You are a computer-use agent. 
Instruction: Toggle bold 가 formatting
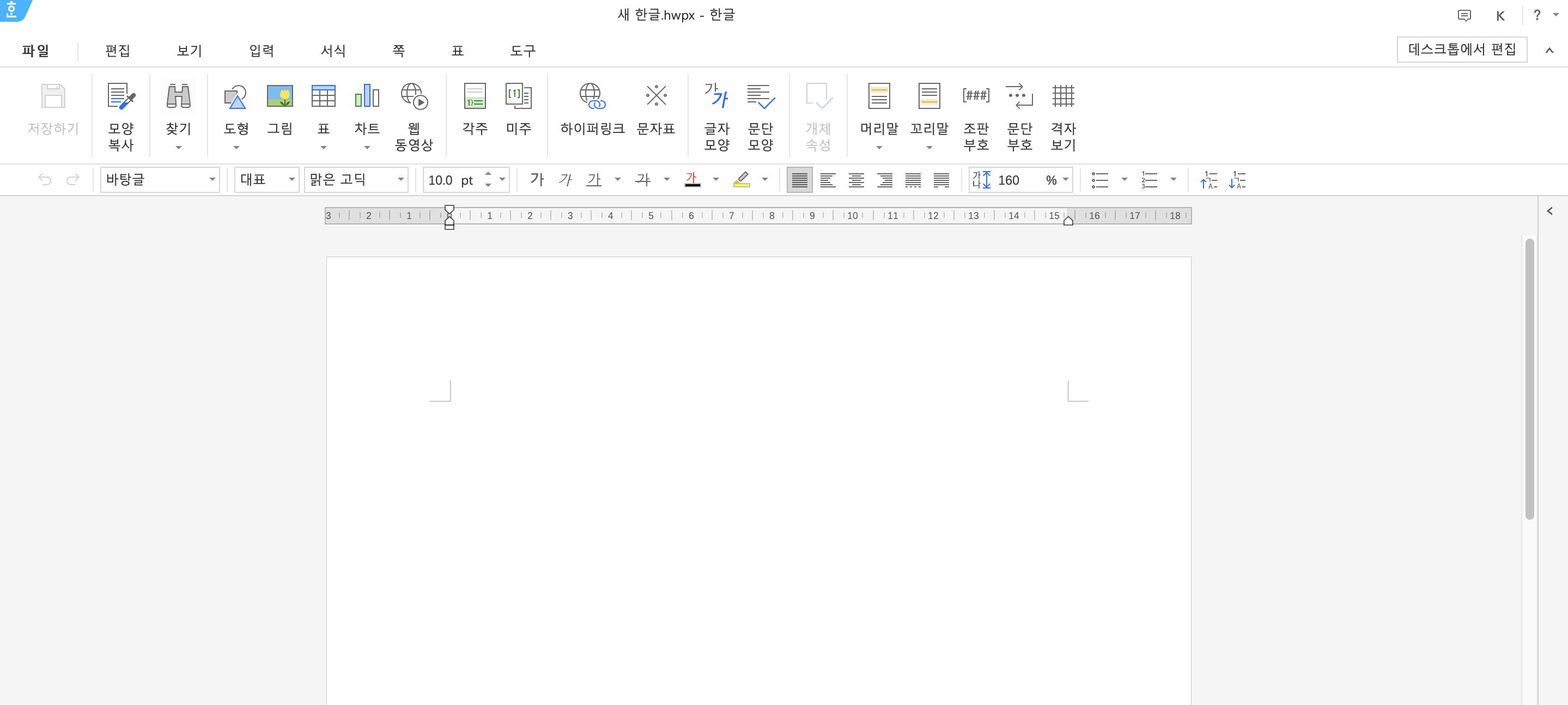536,180
